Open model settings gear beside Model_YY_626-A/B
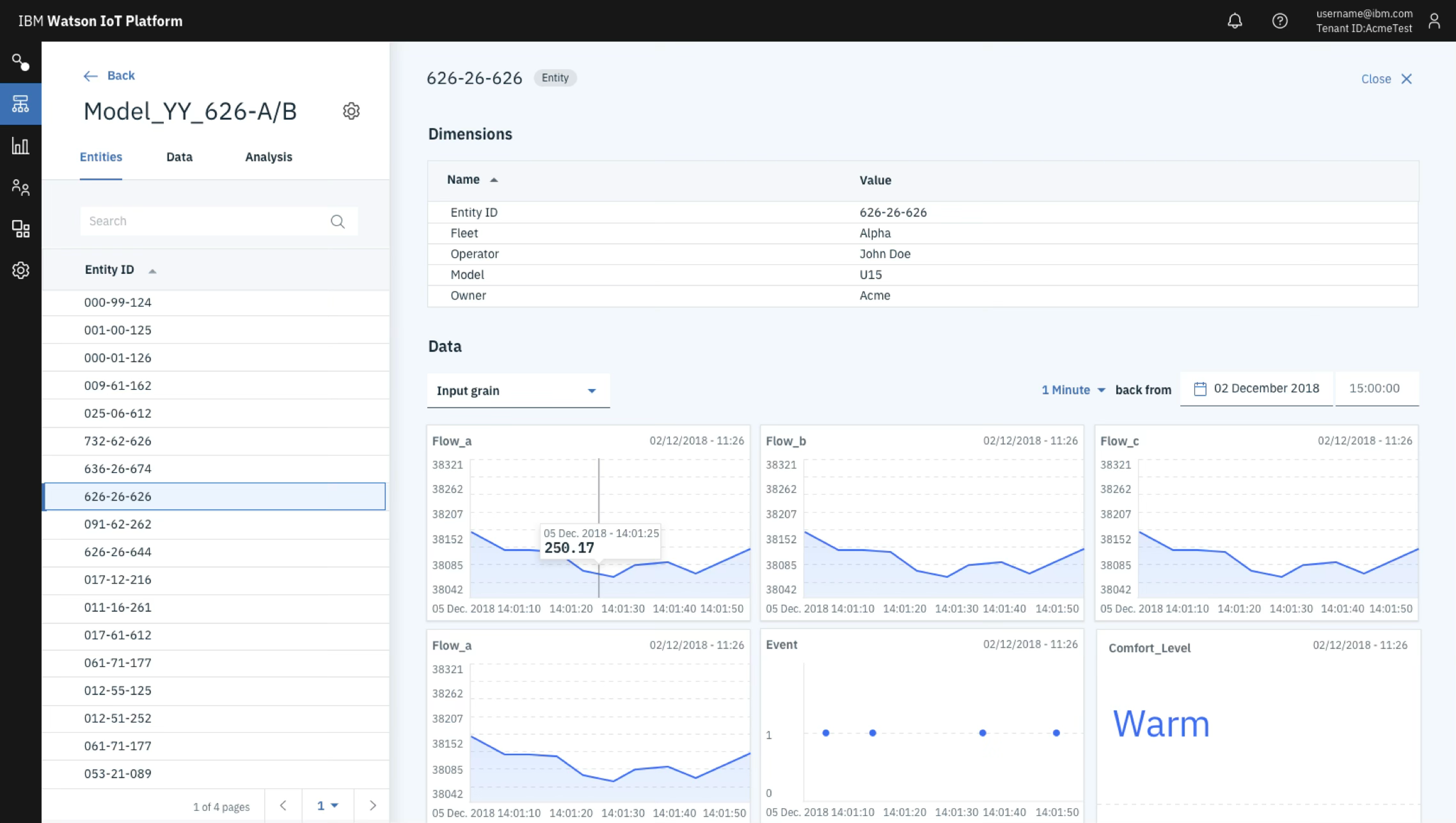 [351, 111]
